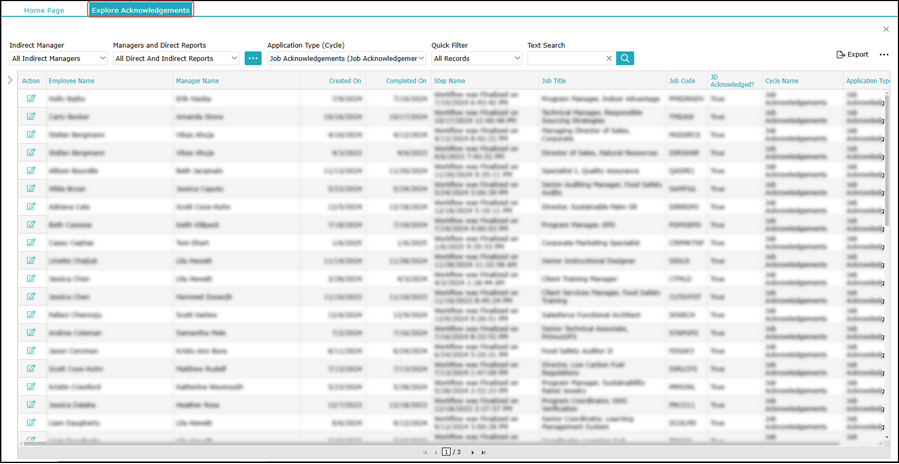Go to the next page of results

(x=473, y=453)
